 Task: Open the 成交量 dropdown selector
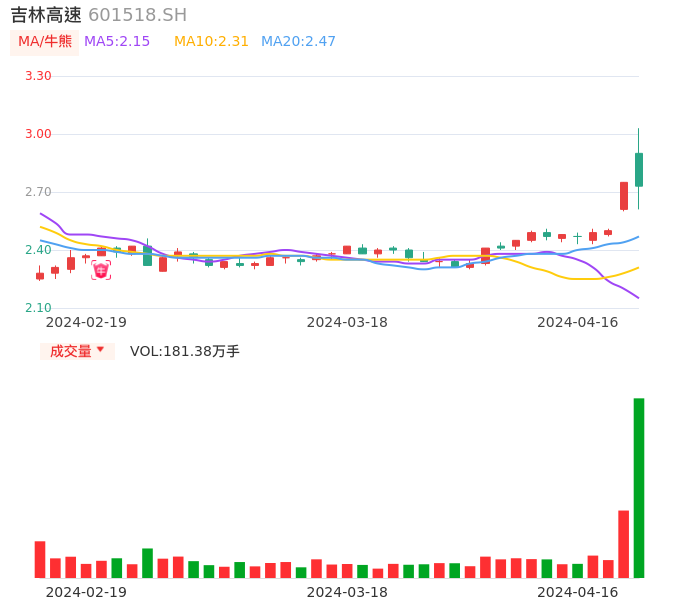click(x=77, y=351)
